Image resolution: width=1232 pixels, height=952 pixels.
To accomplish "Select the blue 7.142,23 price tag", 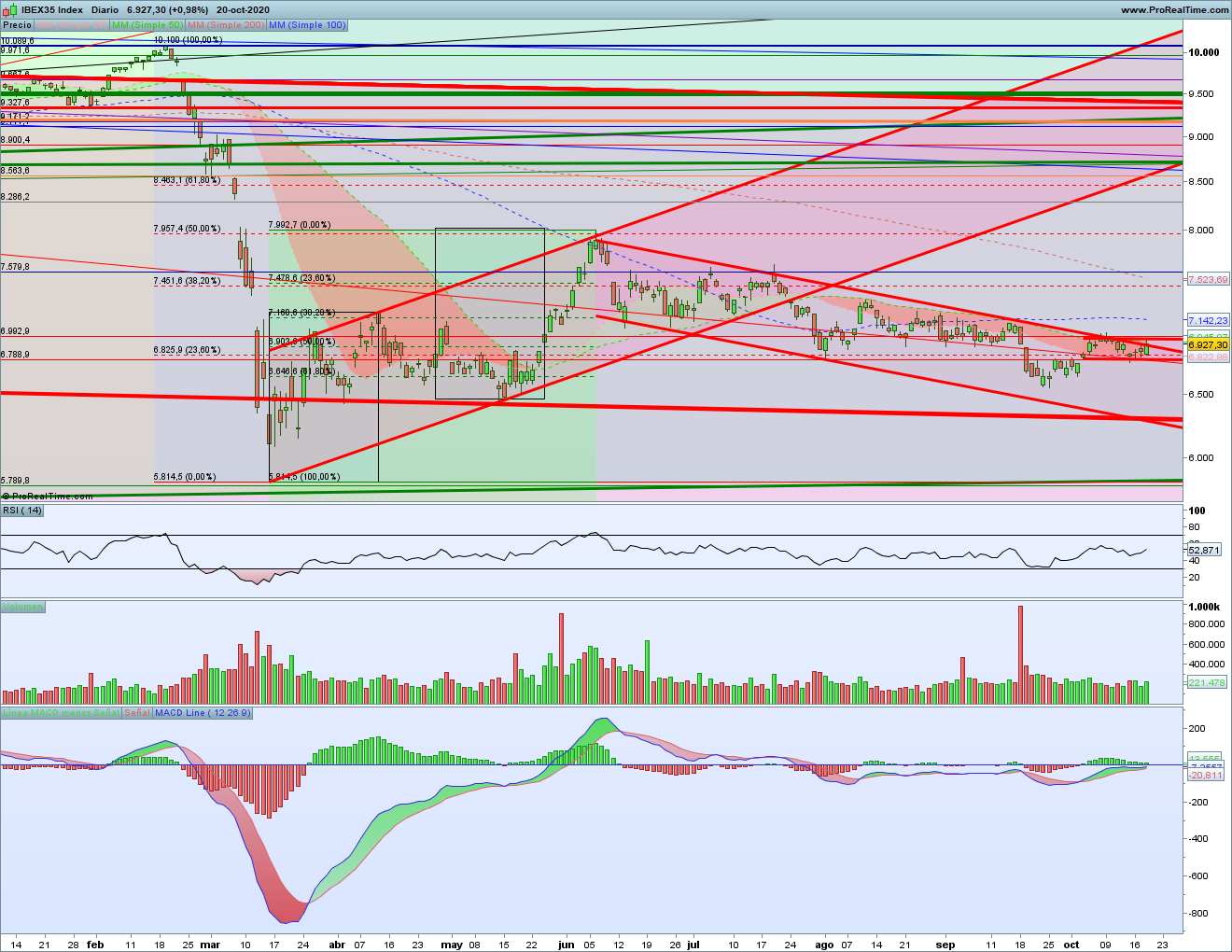I will [1208, 321].
